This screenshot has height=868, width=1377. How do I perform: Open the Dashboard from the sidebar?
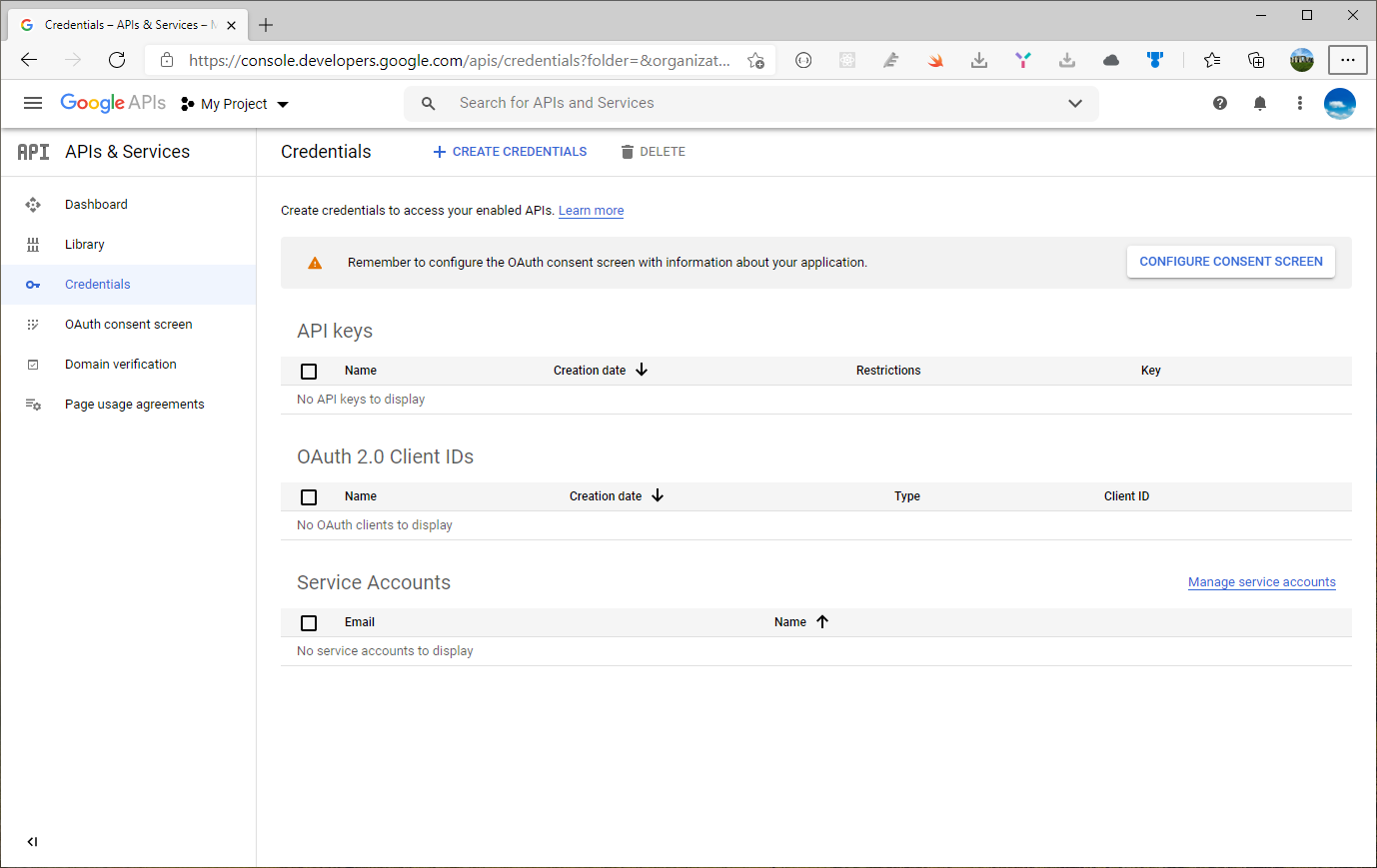point(96,204)
